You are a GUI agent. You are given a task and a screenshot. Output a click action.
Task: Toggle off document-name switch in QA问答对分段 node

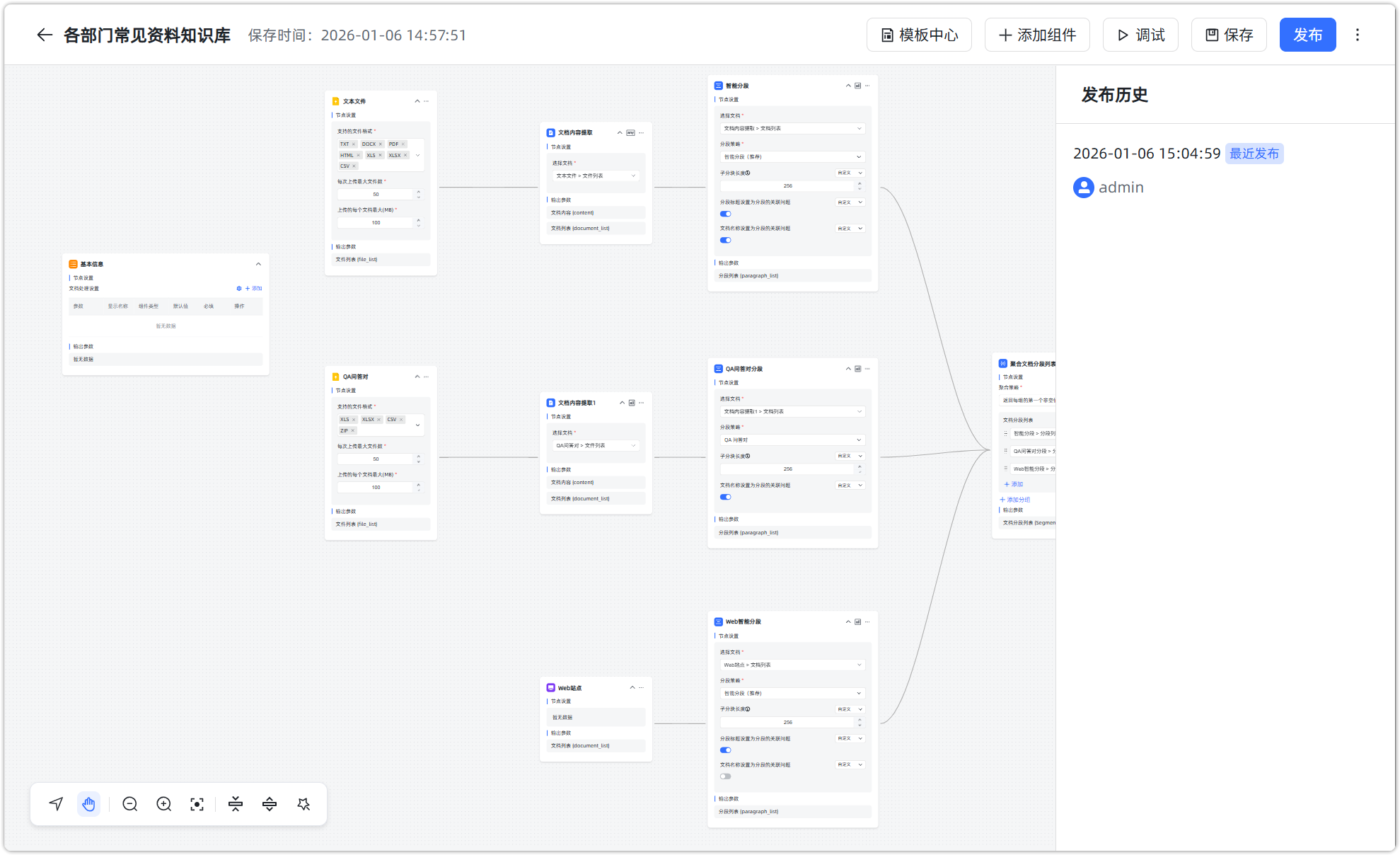[x=725, y=497]
